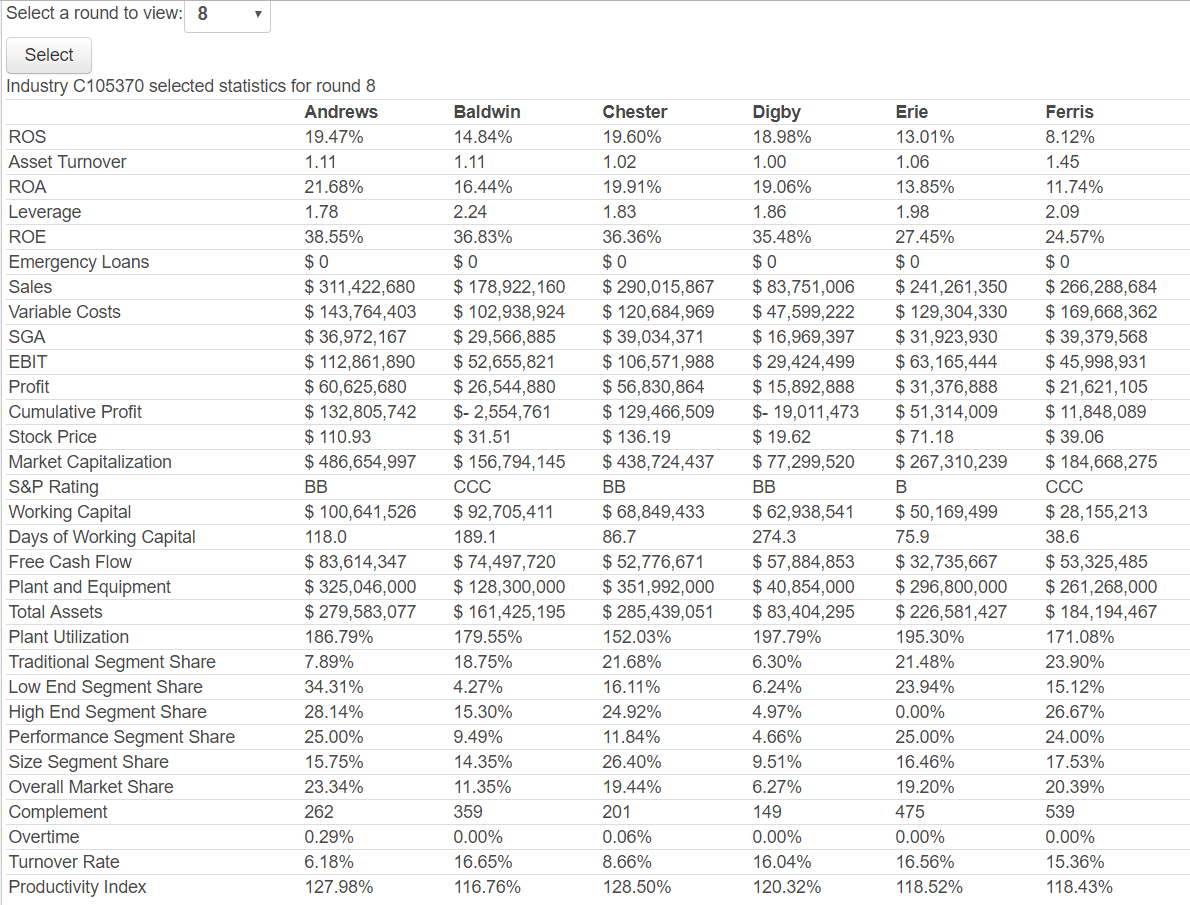
Task: Click Digby's Cumulative Profit value
Action: [805, 412]
